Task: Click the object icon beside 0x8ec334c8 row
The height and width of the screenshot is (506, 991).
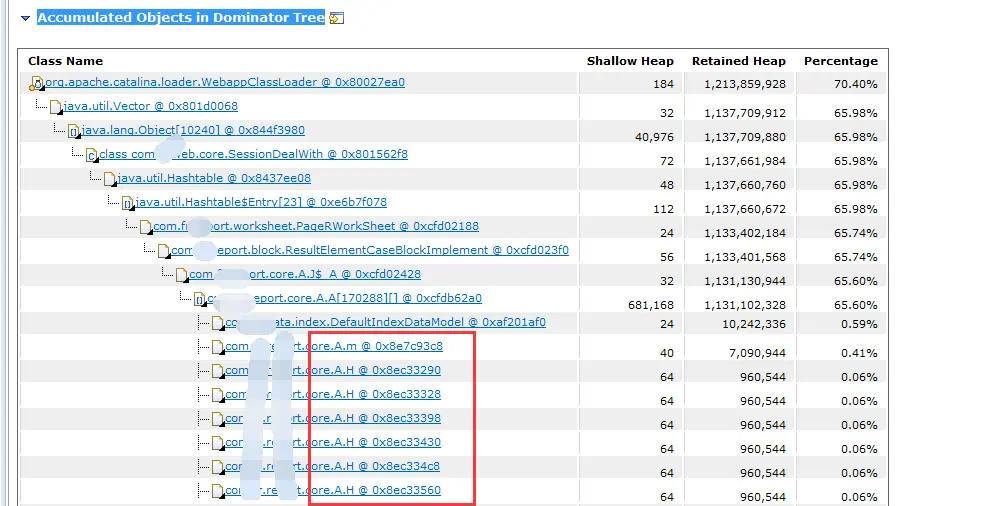Action: [x=217, y=467]
